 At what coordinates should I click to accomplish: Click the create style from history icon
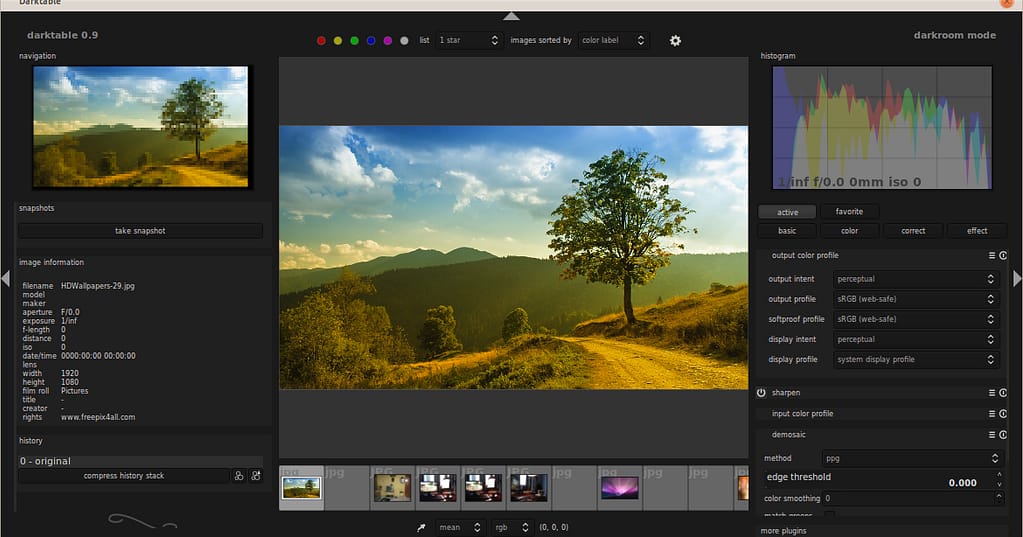(x=239, y=476)
